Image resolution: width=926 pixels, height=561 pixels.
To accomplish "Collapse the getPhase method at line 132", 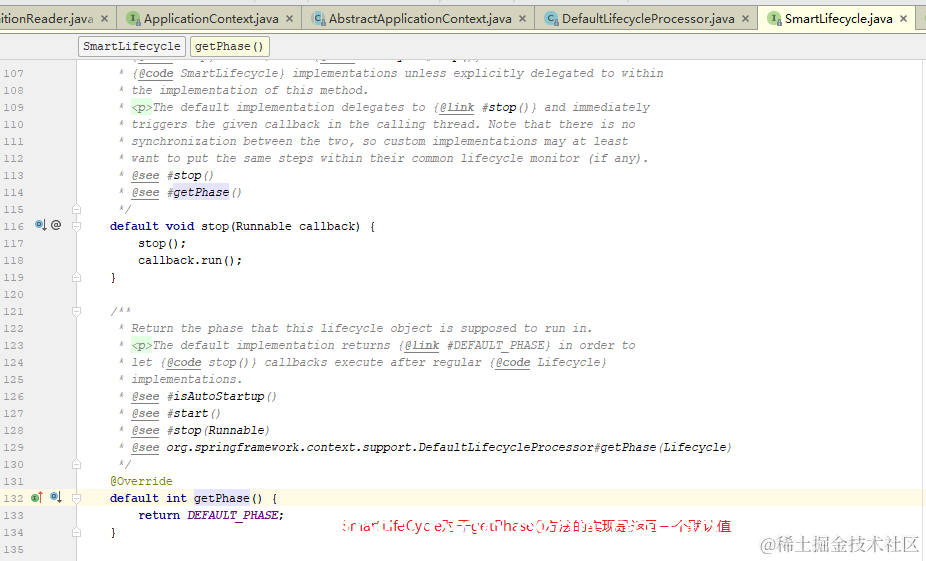I will pyautogui.click(x=76, y=498).
